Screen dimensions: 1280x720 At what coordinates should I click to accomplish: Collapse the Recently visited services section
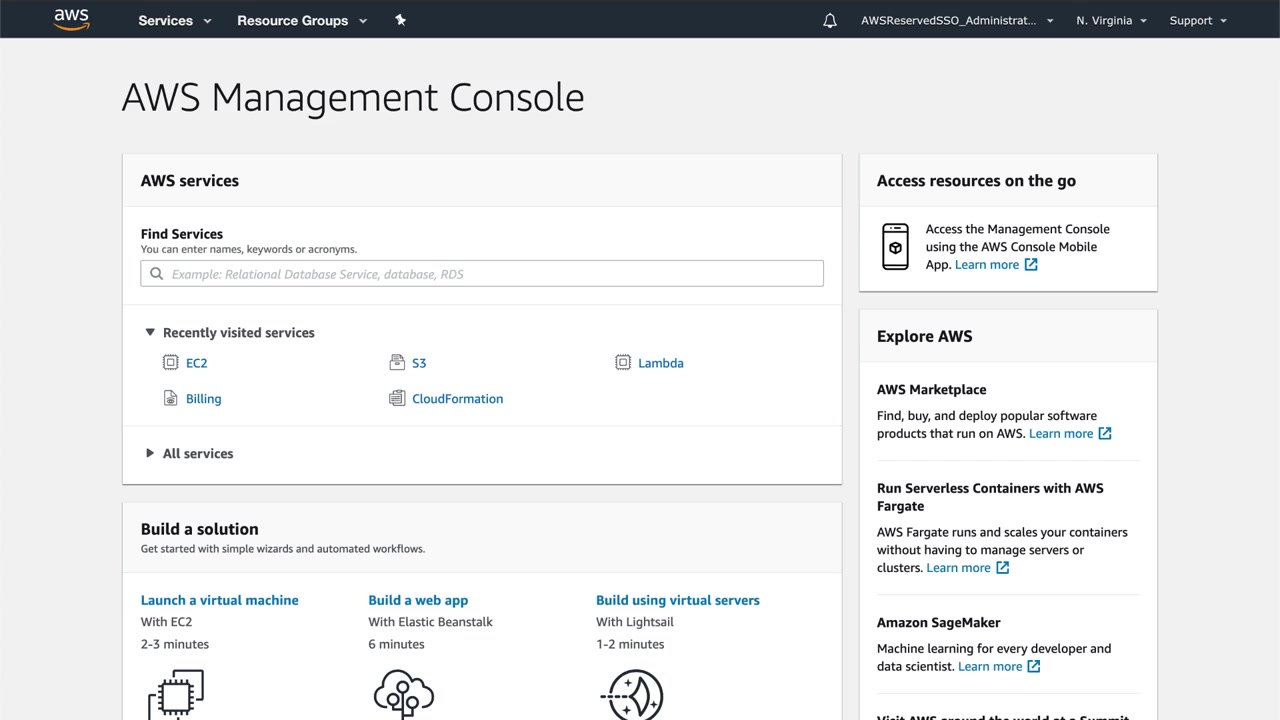(x=150, y=333)
